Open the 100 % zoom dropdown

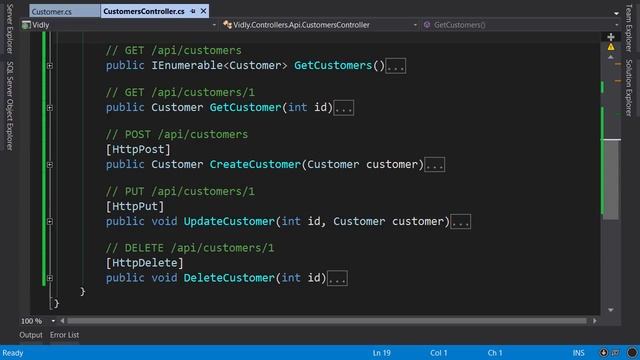tap(53, 321)
